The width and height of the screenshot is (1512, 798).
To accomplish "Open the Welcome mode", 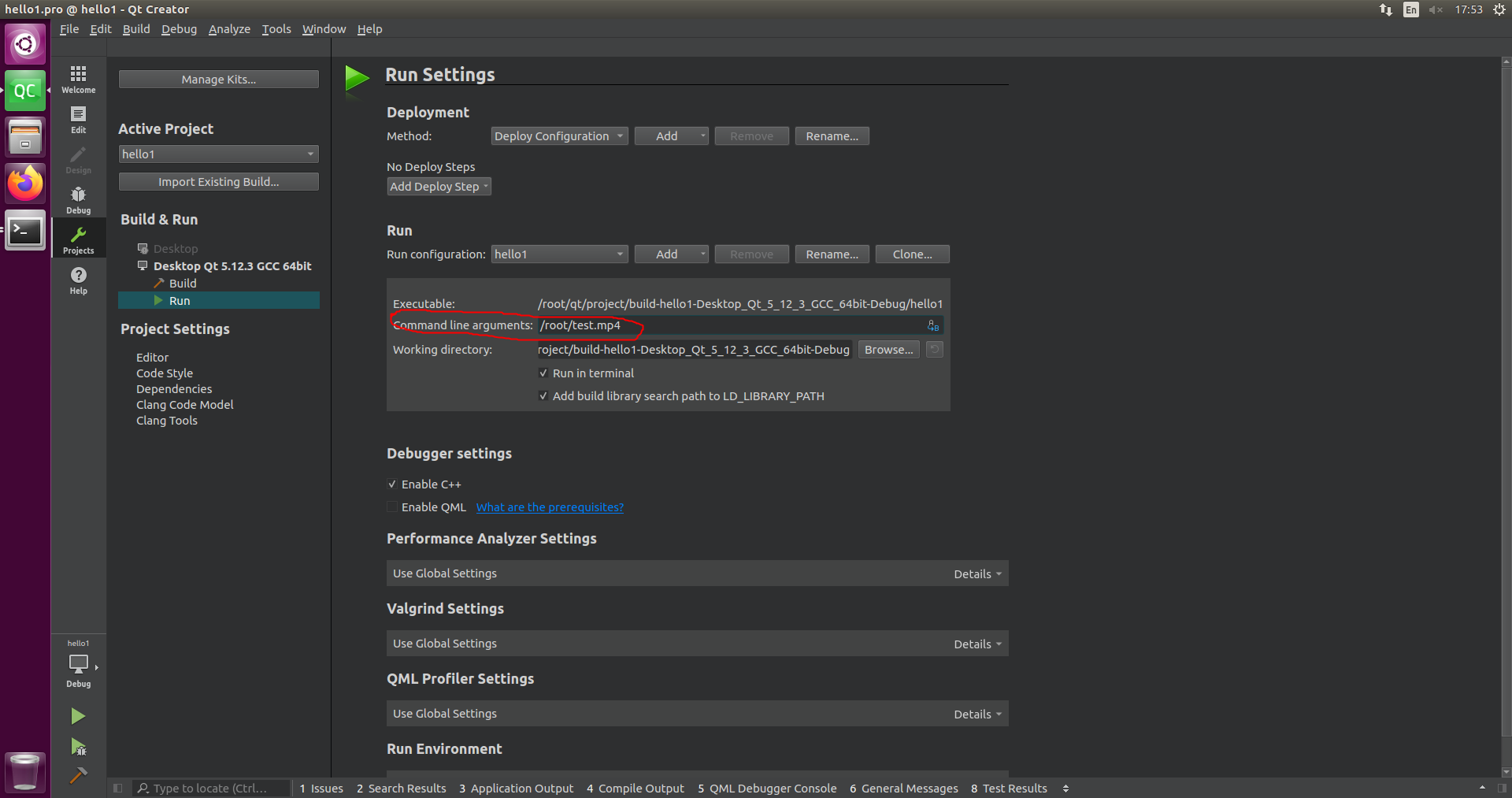I will point(78,79).
